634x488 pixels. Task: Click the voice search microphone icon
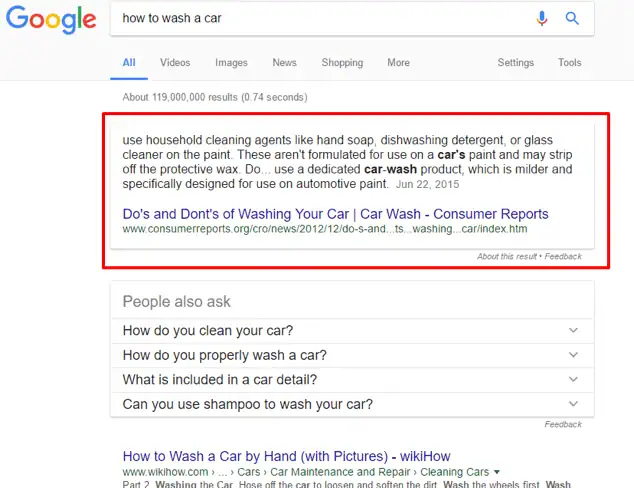pos(542,19)
